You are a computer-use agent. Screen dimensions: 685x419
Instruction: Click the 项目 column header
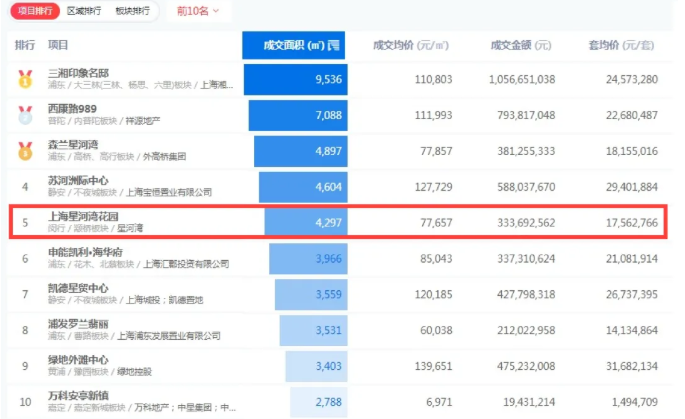point(58,45)
